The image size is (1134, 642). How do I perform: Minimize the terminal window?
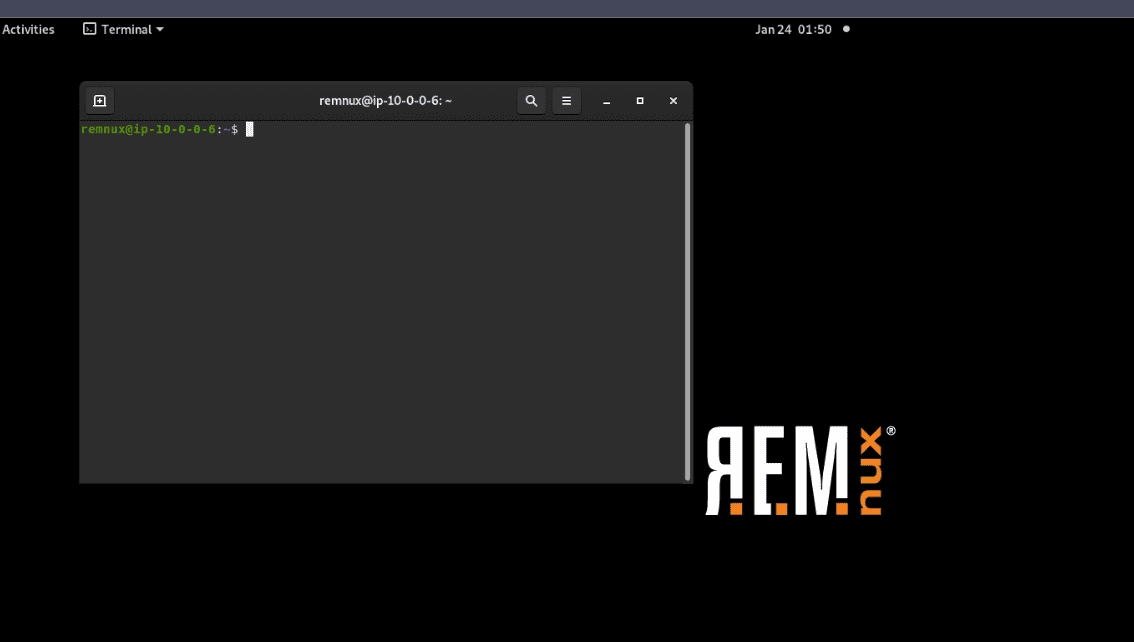point(606,101)
